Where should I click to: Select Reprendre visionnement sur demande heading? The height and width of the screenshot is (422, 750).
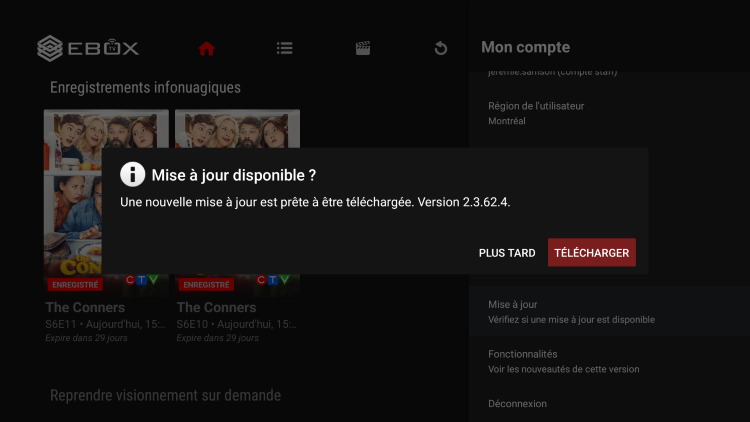pyautogui.click(x=165, y=395)
